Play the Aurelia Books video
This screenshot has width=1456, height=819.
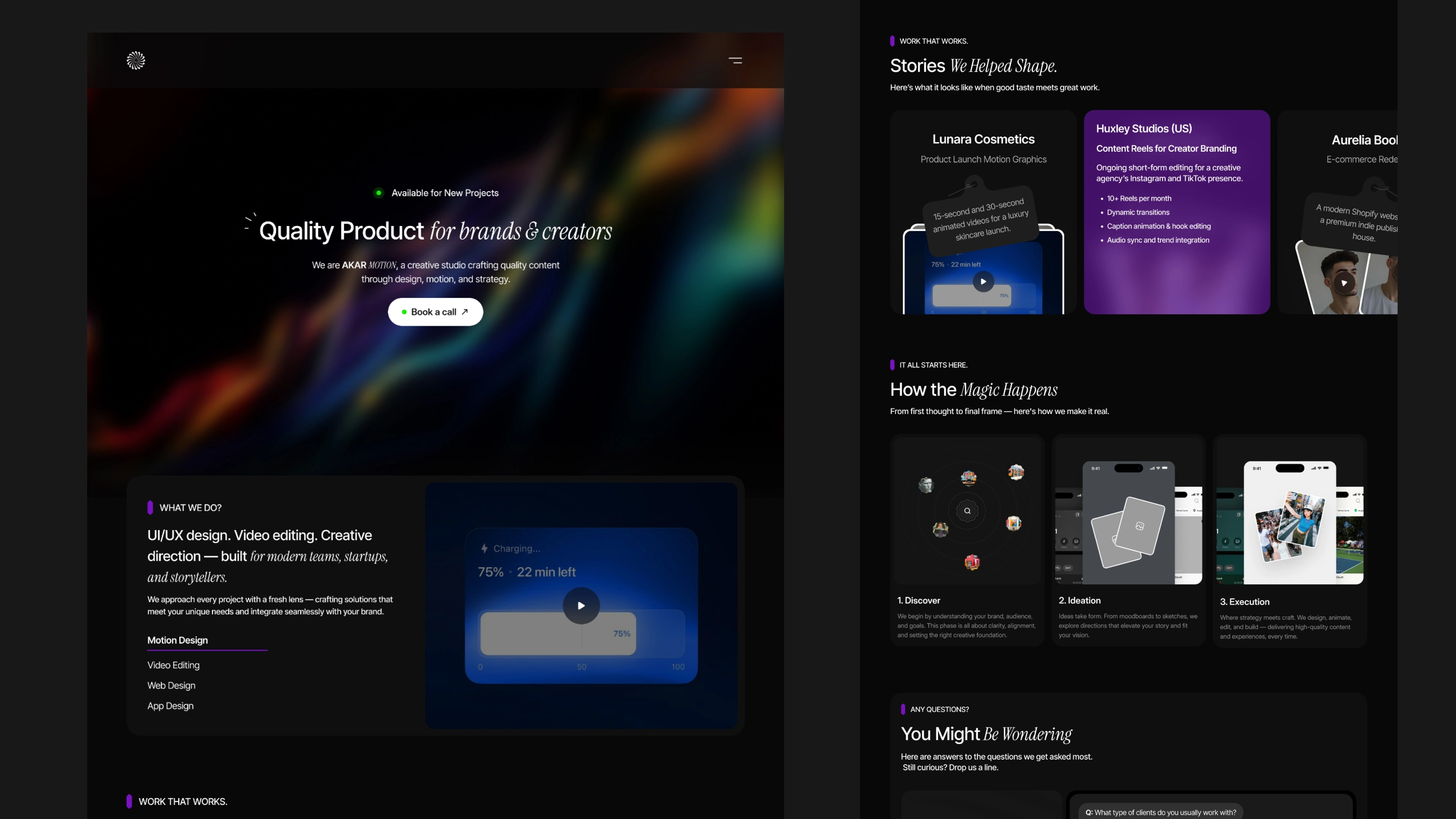(1344, 282)
